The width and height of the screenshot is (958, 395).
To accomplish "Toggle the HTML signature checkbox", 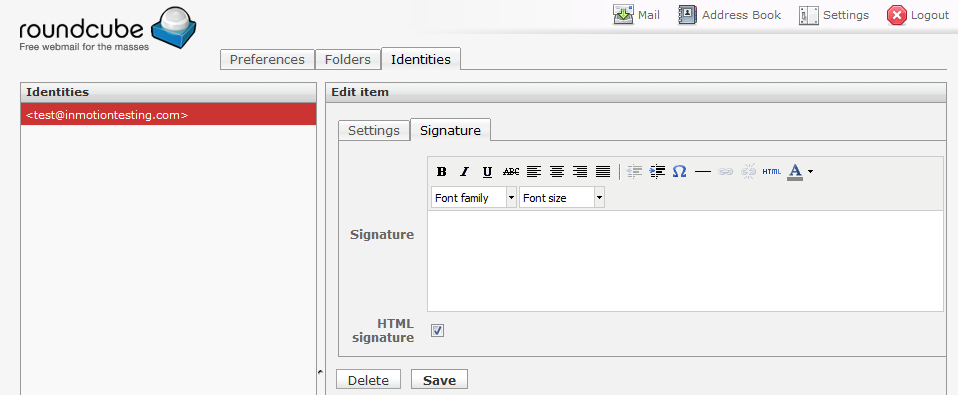I will (x=437, y=330).
